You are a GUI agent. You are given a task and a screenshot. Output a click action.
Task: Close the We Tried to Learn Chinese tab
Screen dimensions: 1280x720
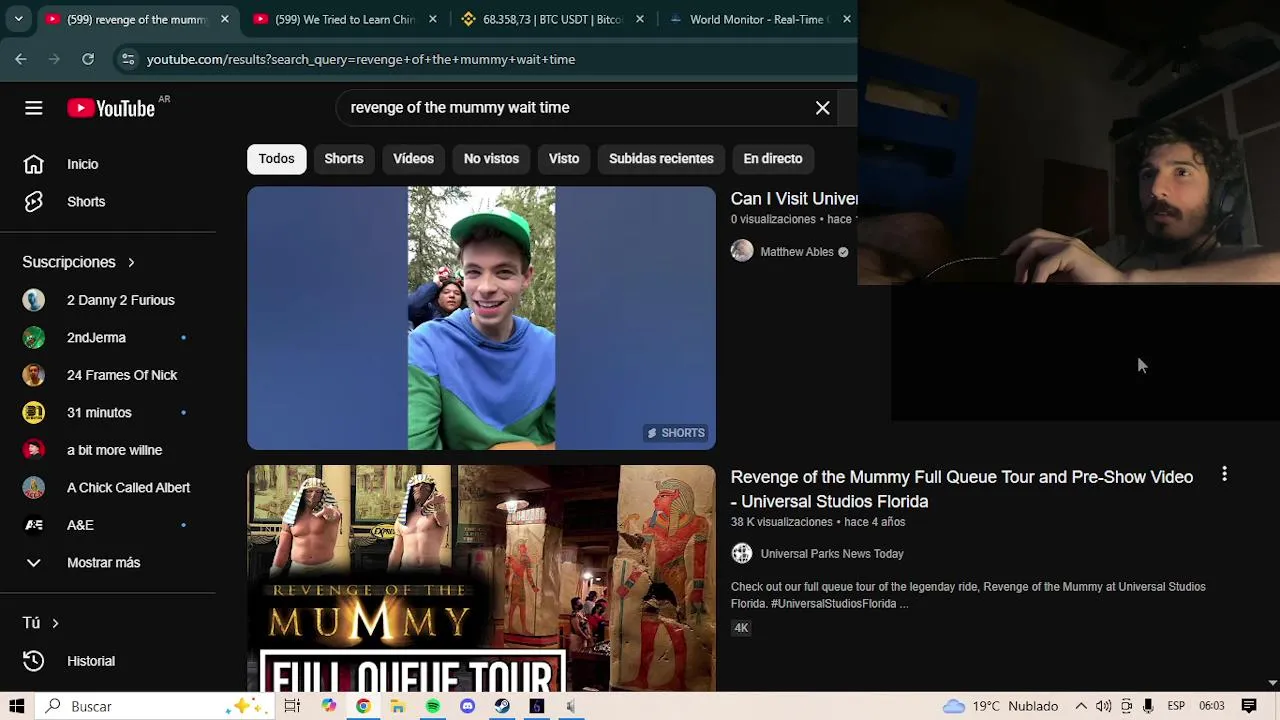click(x=432, y=19)
